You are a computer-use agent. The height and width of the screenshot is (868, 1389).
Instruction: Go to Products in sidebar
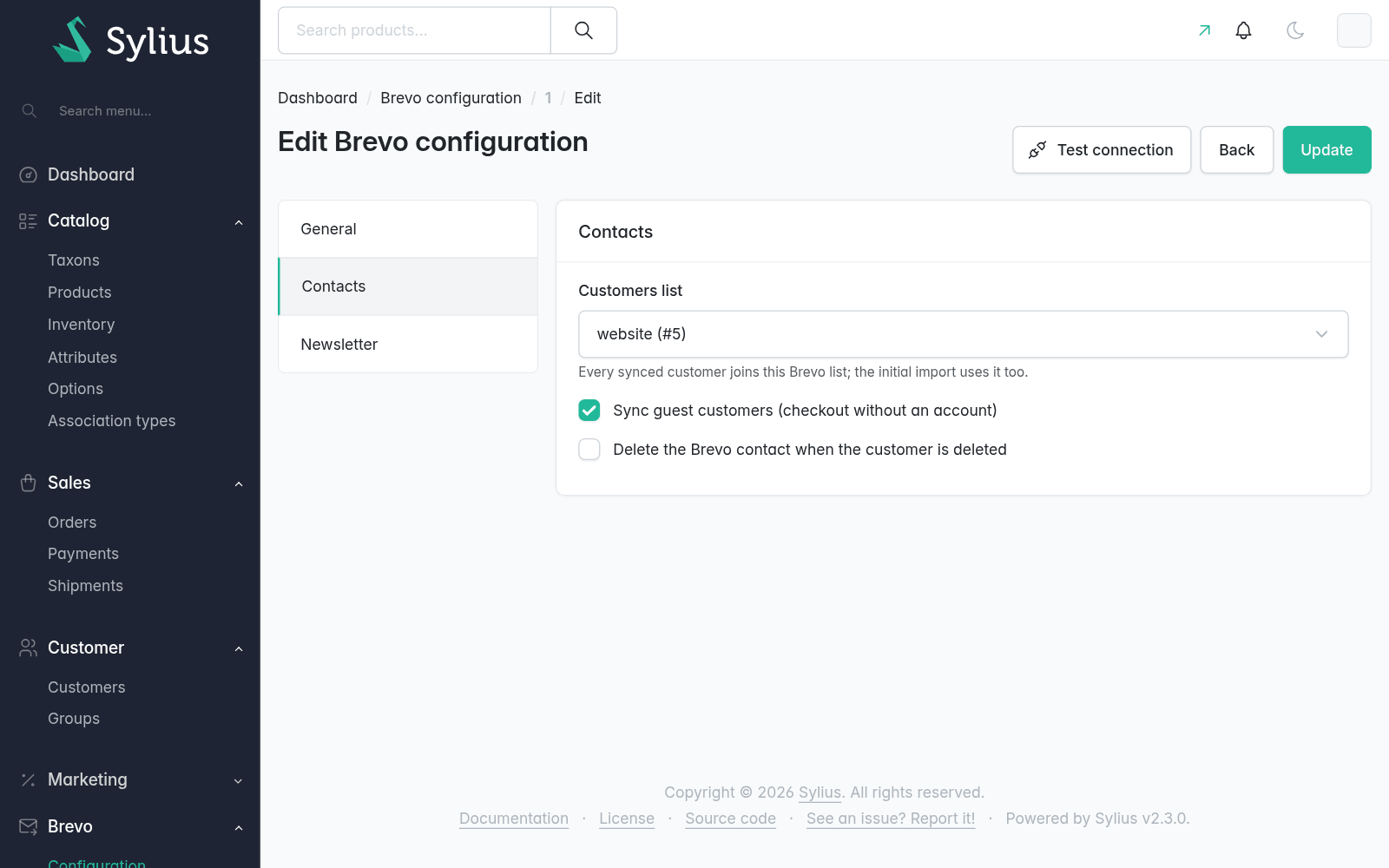(80, 293)
